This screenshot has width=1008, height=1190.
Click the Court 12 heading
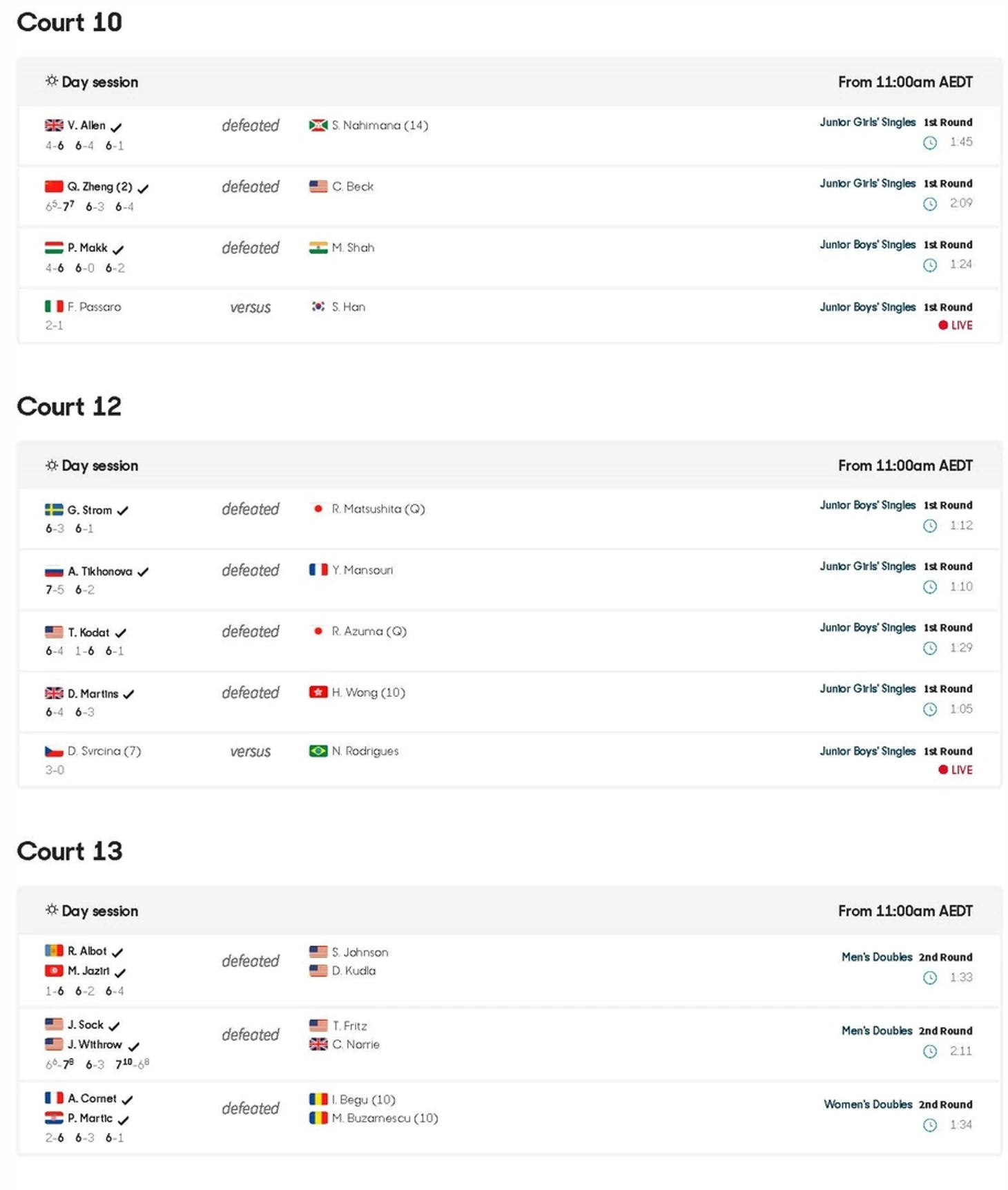69,407
